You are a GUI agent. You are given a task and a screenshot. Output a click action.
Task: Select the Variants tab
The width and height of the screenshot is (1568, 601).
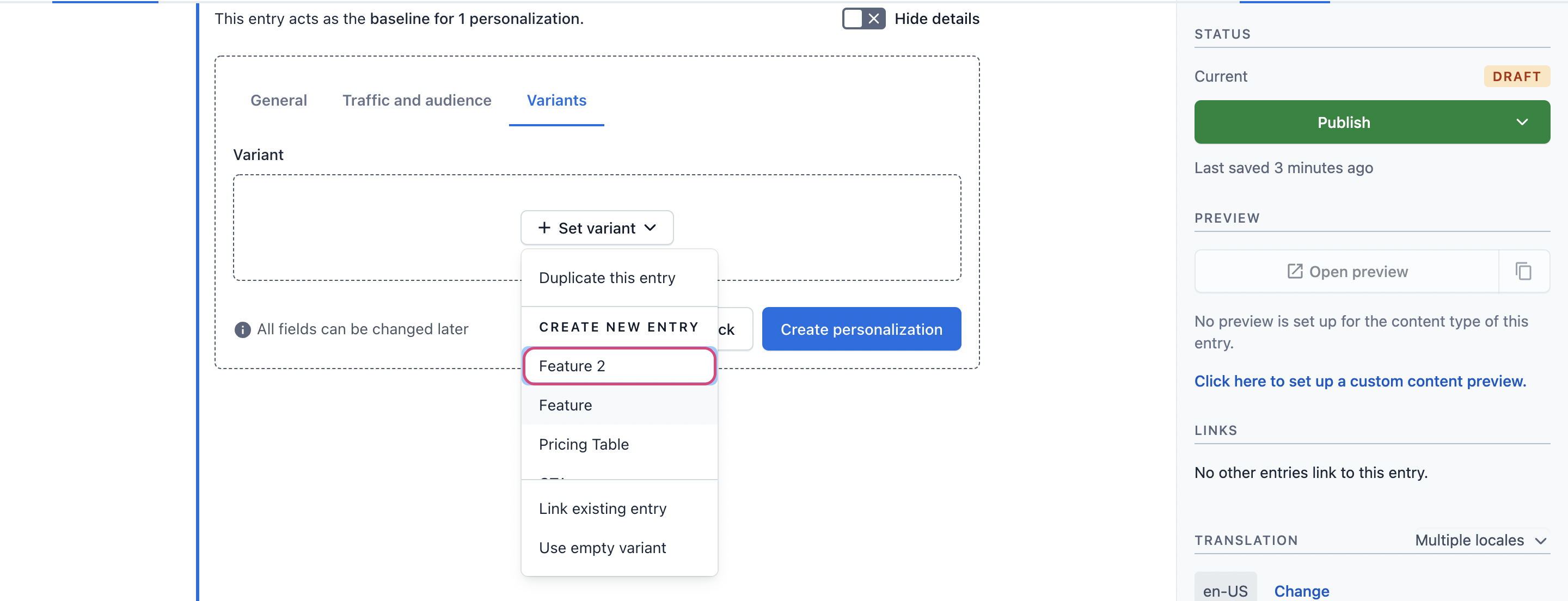coord(556,101)
